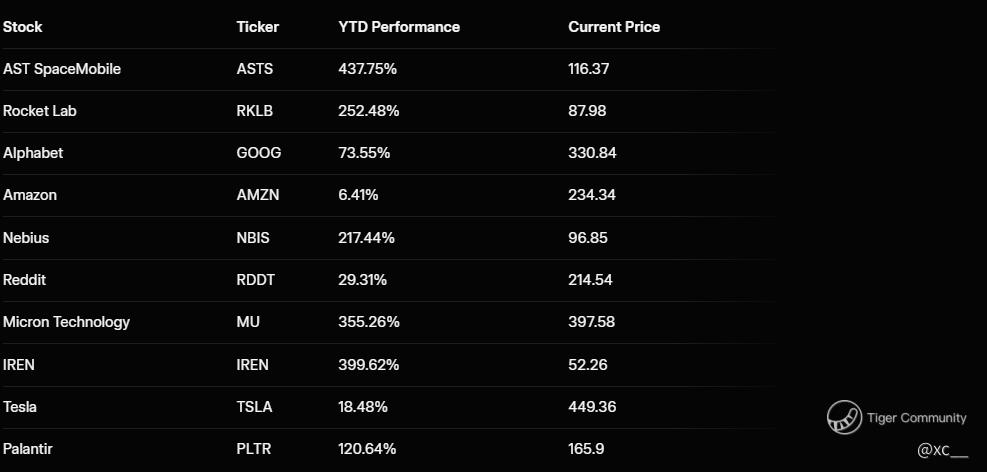Click IREN's 399.62% YTD performance value
Viewport: 987px width, 472px height.
369,364
